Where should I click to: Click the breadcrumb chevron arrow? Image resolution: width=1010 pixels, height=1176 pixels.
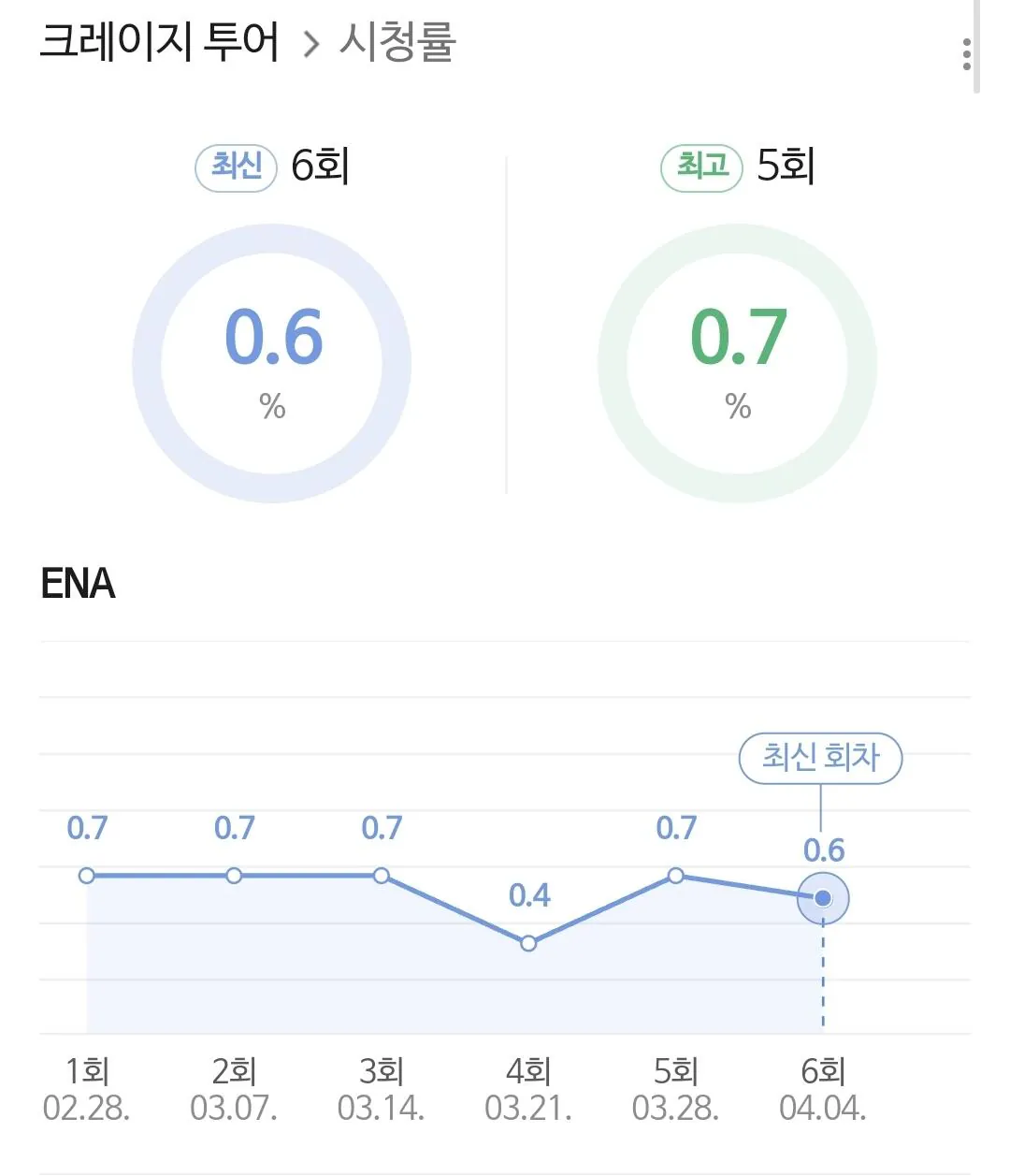tap(311, 44)
